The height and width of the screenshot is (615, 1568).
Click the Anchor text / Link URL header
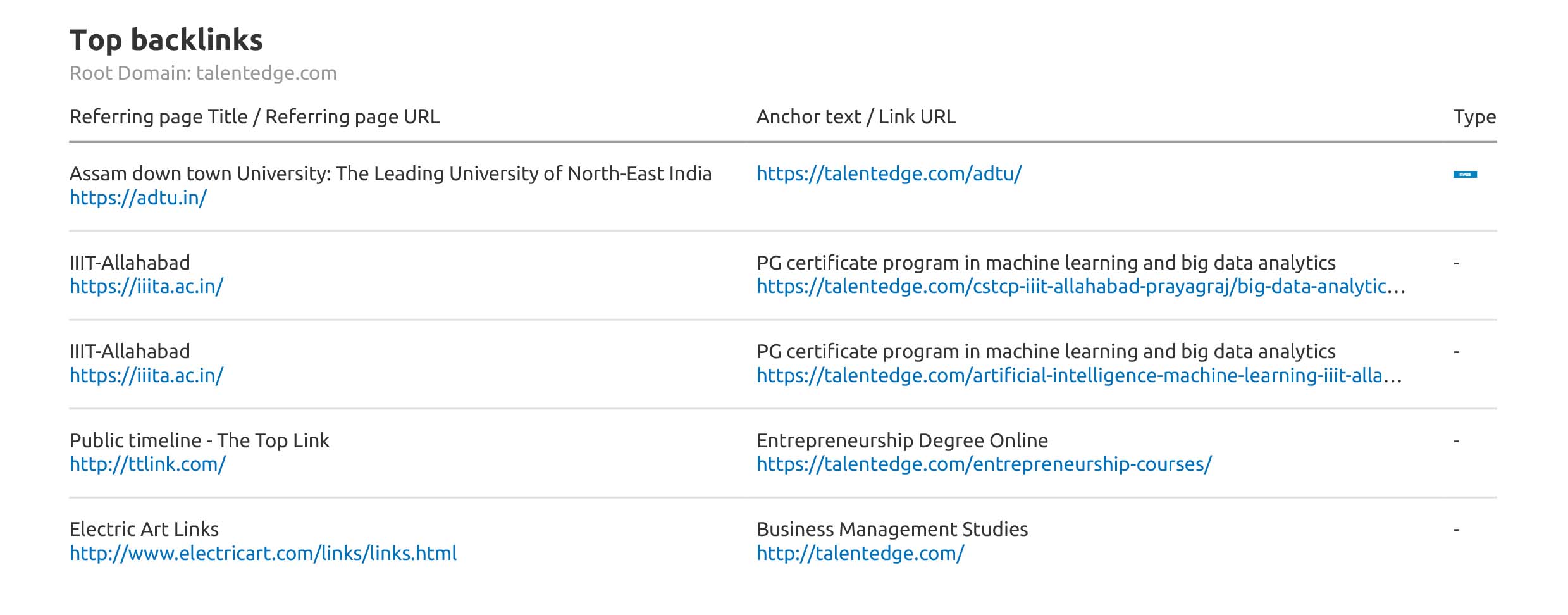(856, 117)
